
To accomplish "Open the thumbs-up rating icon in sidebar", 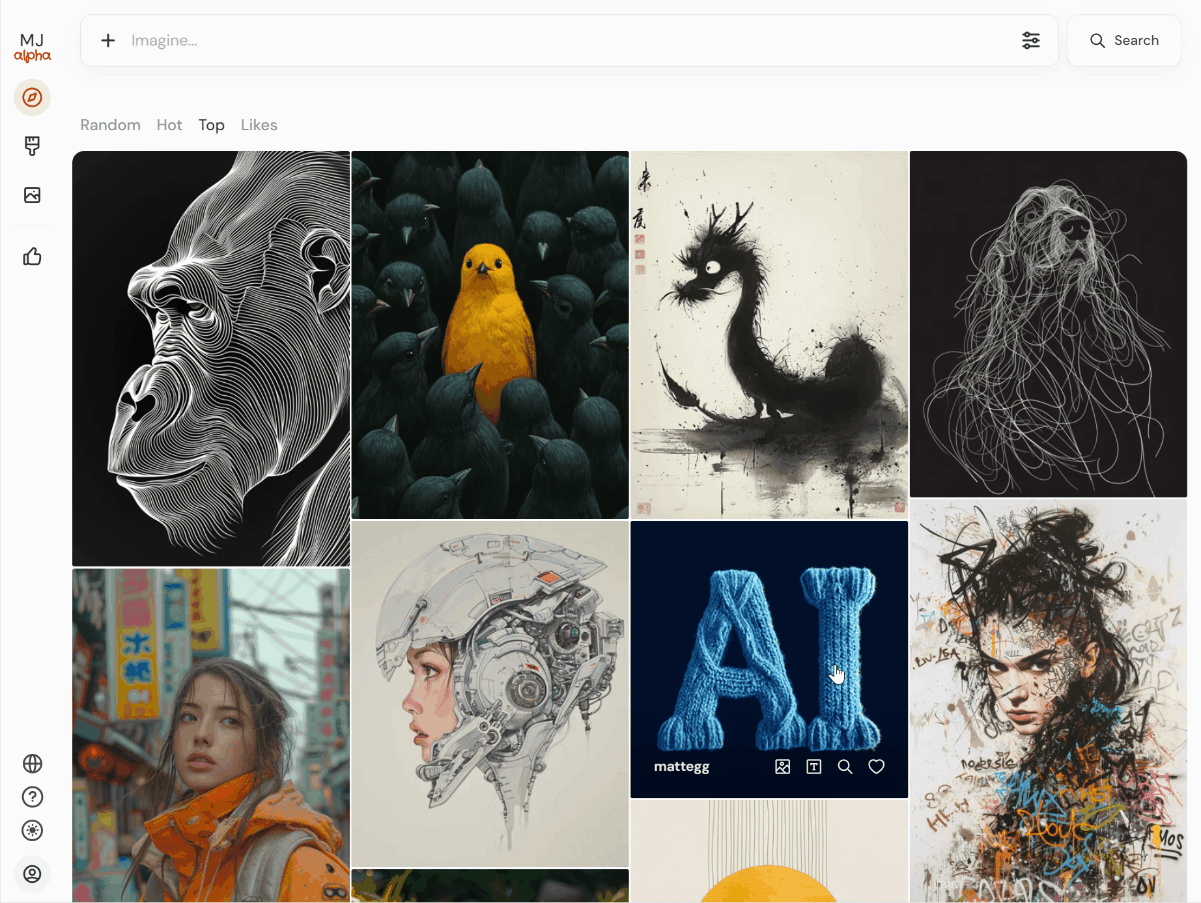I will pos(32,257).
